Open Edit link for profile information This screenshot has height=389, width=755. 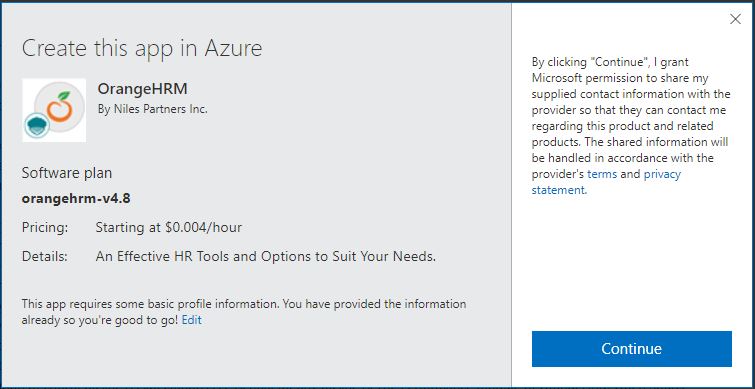(x=192, y=320)
